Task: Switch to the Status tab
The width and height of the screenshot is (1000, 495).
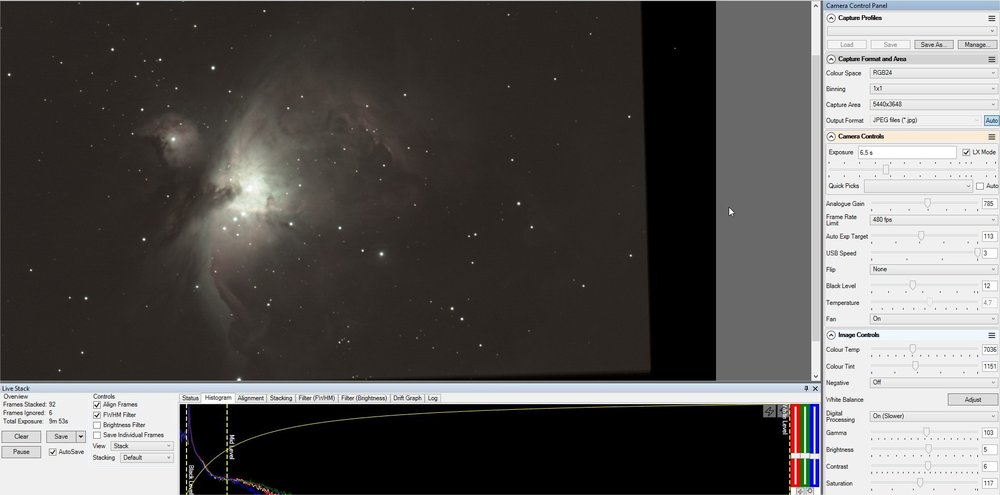Action: [x=190, y=399]
